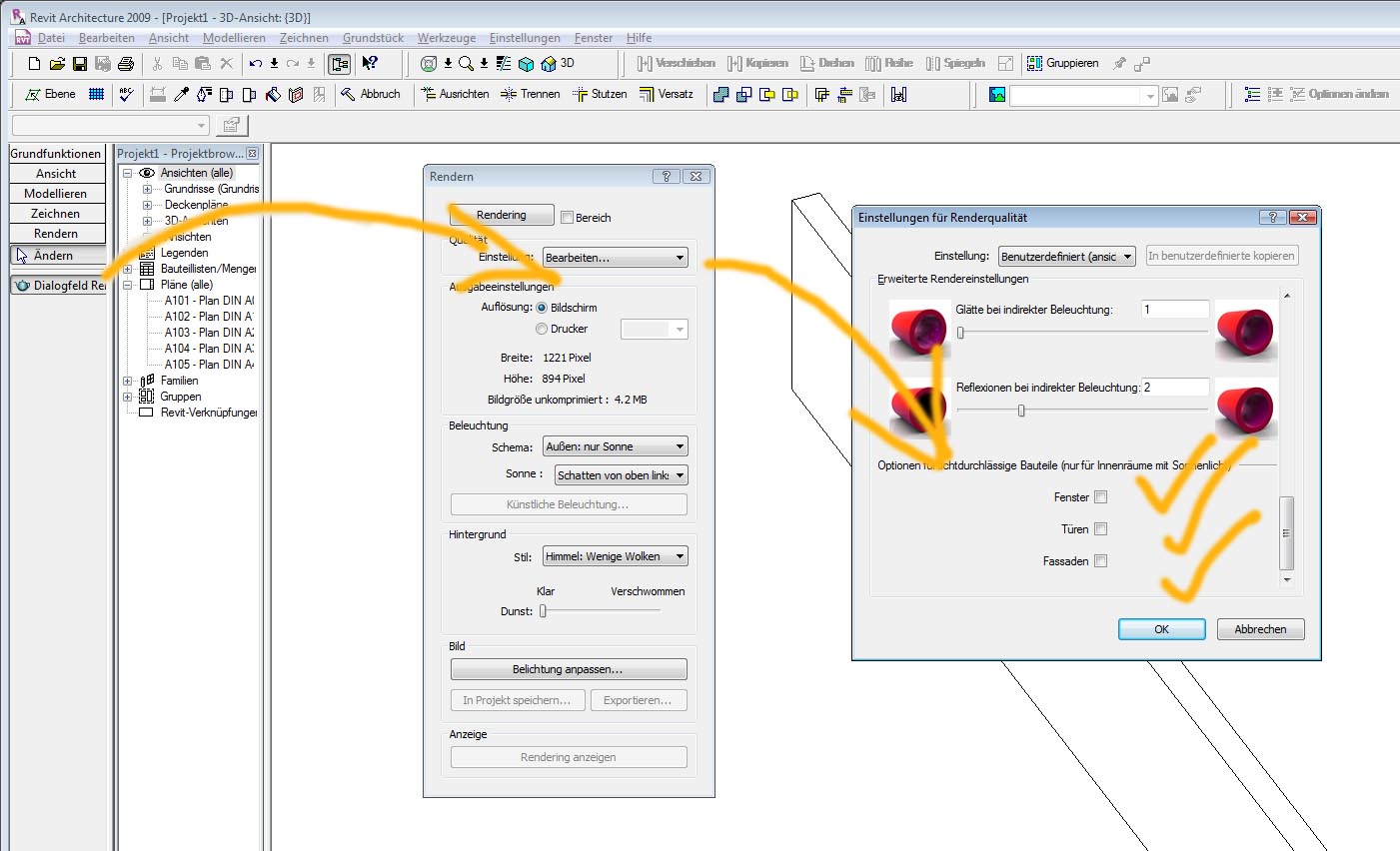Expand the Gruppen tree node

tap(128, 397)
